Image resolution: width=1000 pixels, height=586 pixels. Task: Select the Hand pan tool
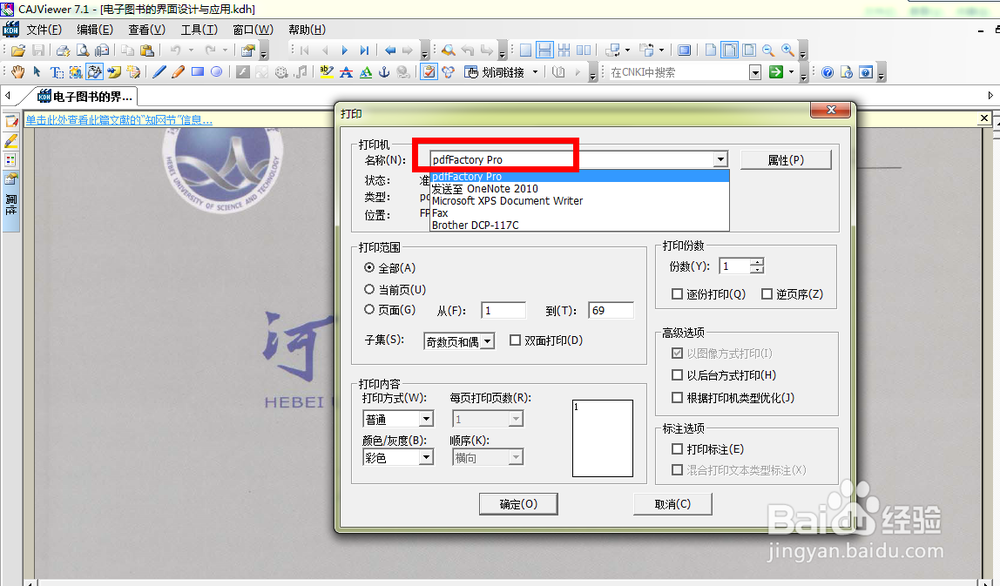pos(18,72)
